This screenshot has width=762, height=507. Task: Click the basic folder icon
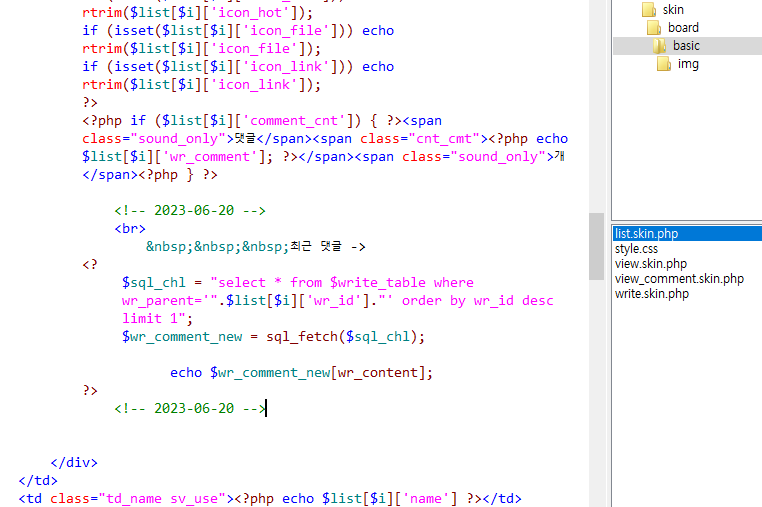pyautogui.click(x=658, y=46)
